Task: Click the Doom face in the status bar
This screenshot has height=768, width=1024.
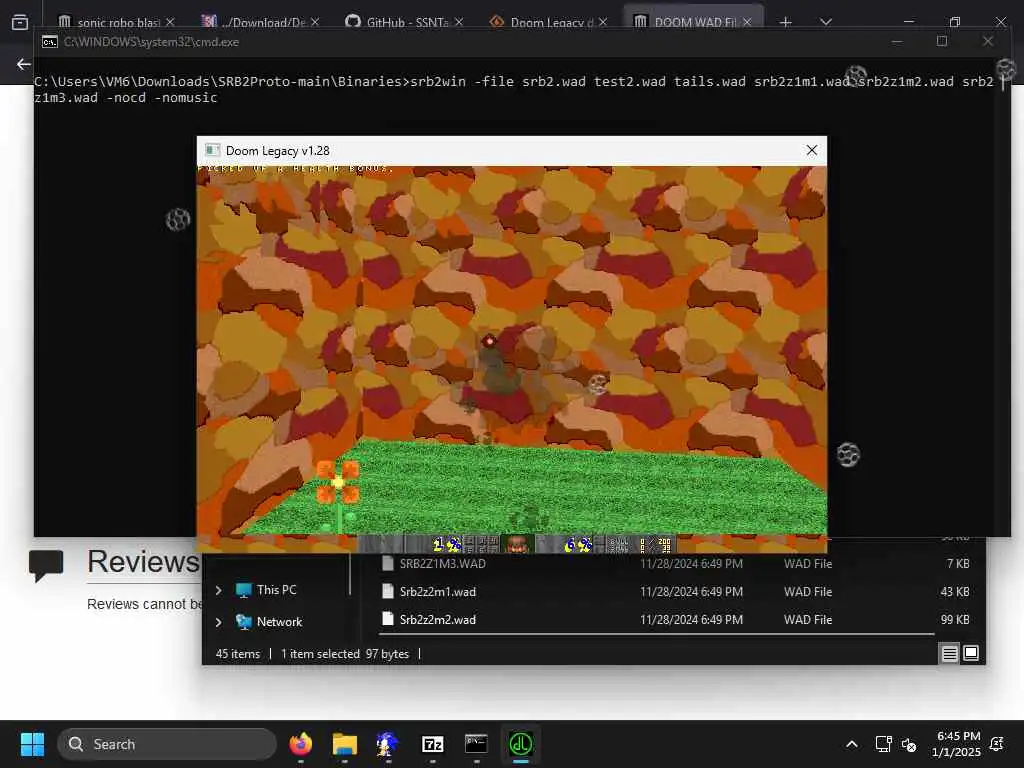Action: click(x=517, y=543)
